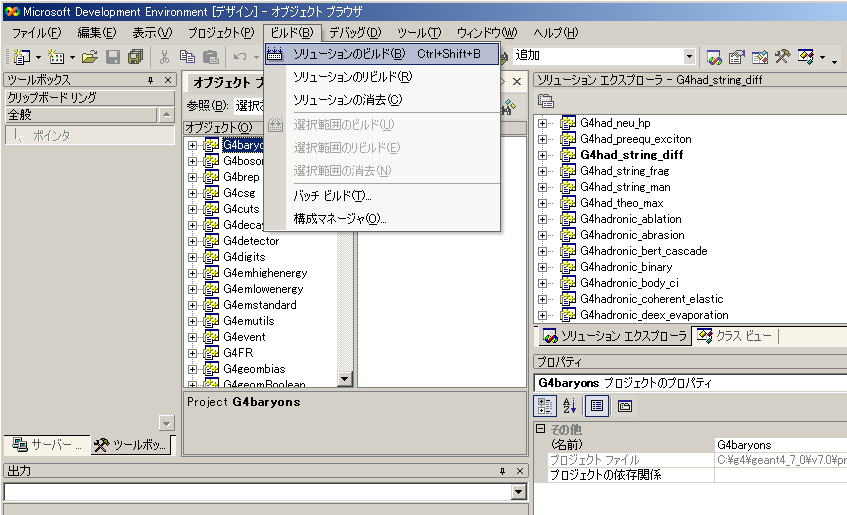Select Rebuild Solution menu entry
This screenshot has width=847, height=515.
click(382, 77)
